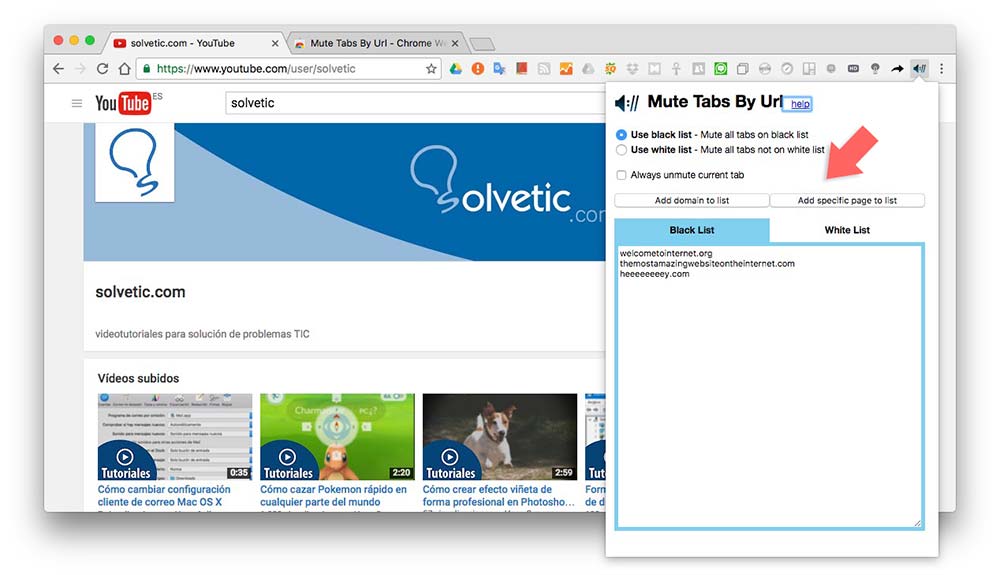Open Chrome's three-dot menu
1000x575 pixels.
coord(941,69)
